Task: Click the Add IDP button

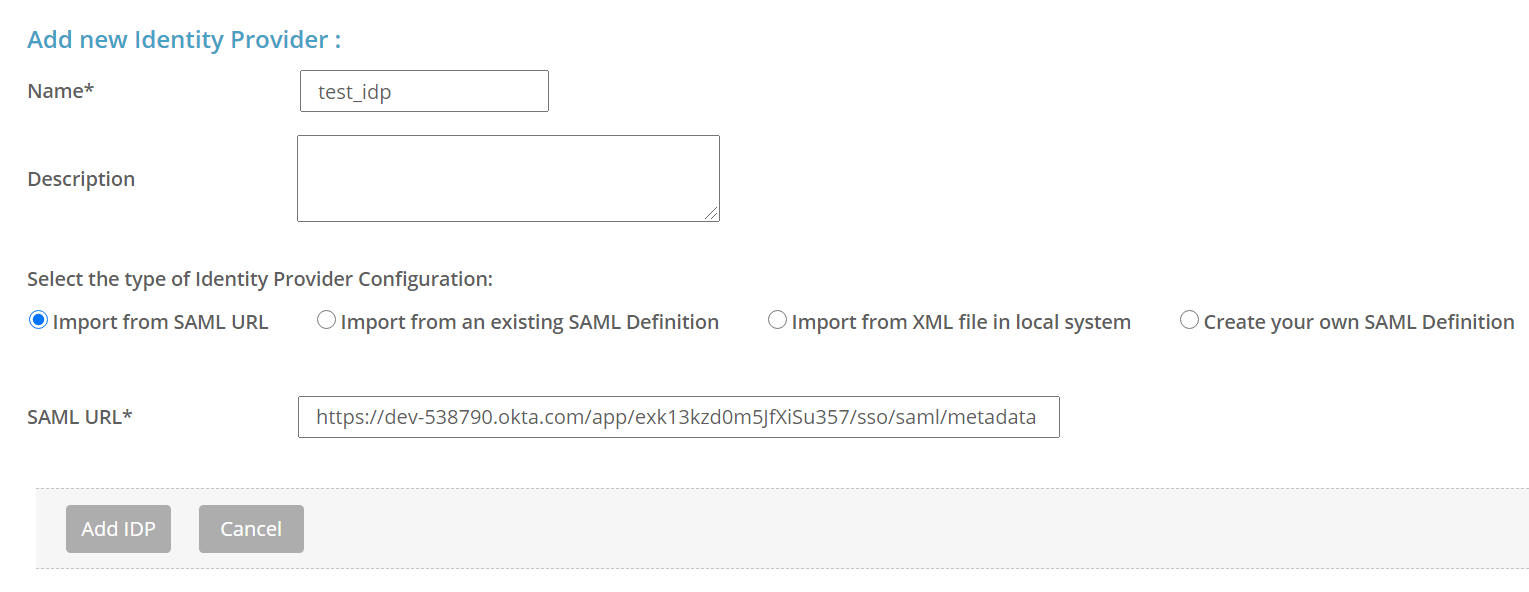Action: [118, 528]
